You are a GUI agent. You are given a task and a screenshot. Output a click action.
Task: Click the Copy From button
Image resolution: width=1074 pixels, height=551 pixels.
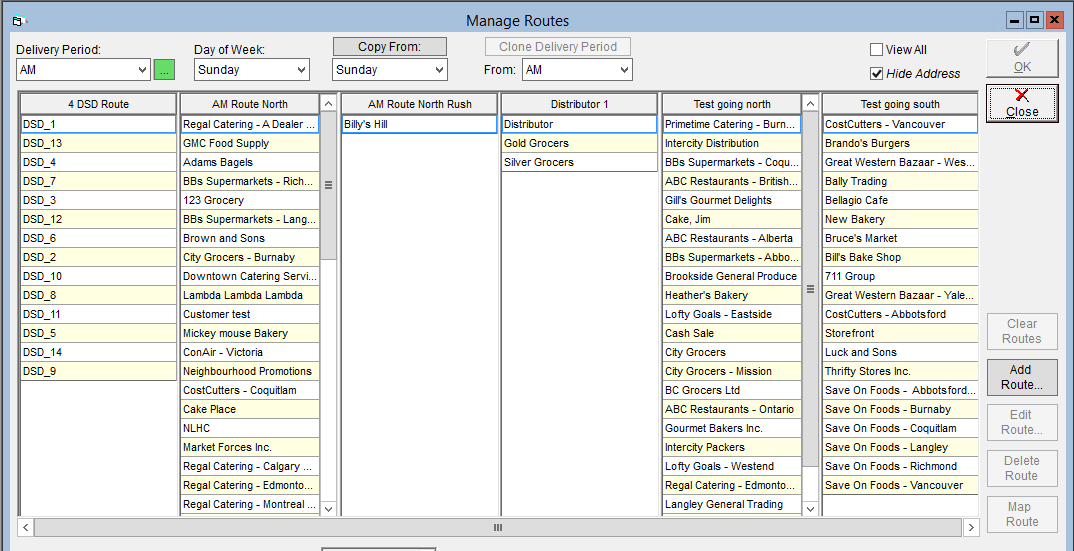390,47
